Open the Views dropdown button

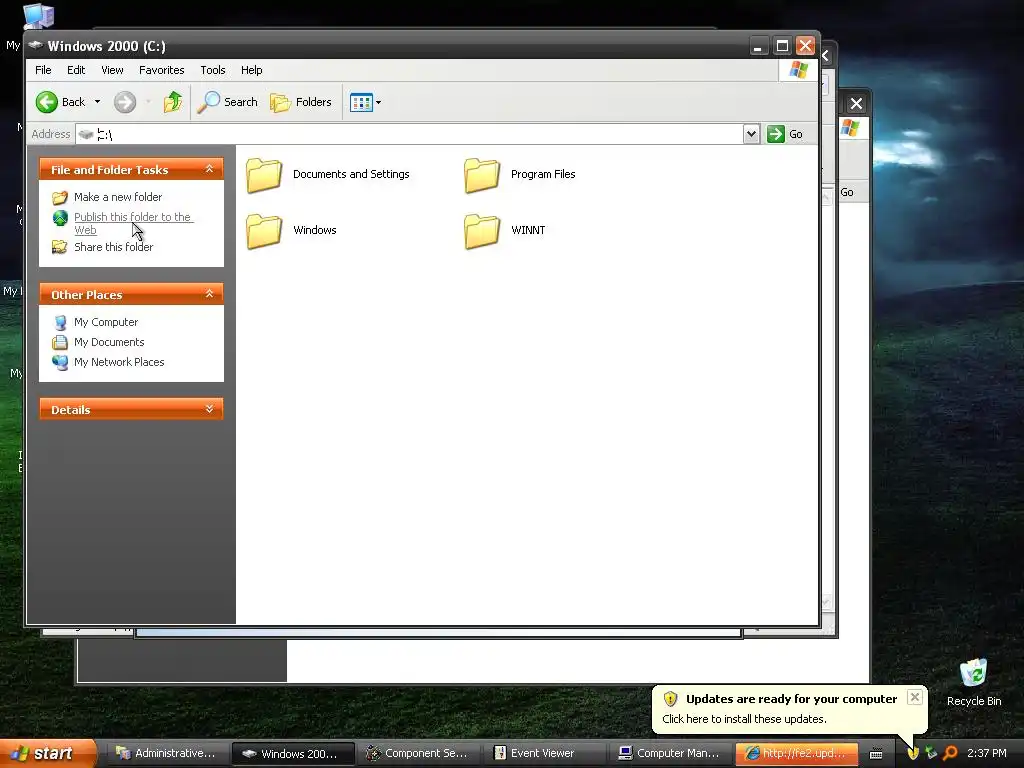point(365,102)
